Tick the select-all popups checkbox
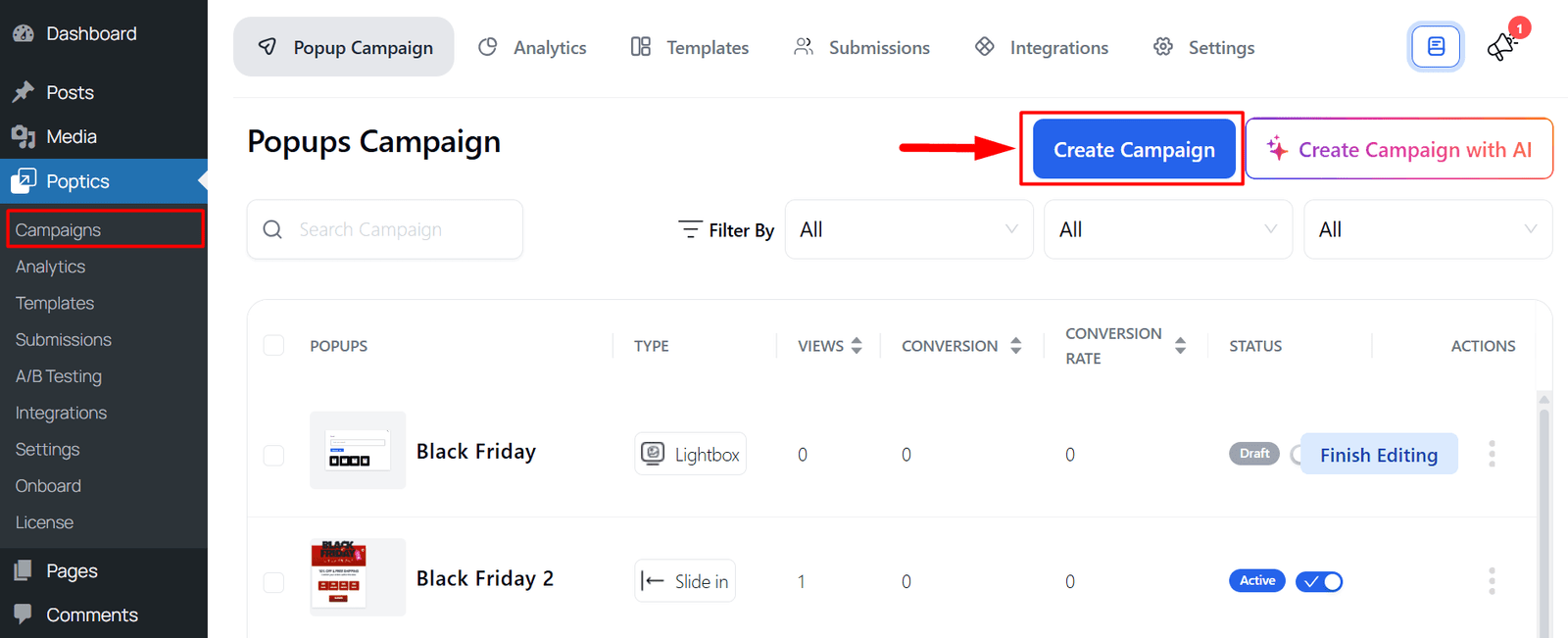This screenshot has width=1568, height=638. click(274, 345)
